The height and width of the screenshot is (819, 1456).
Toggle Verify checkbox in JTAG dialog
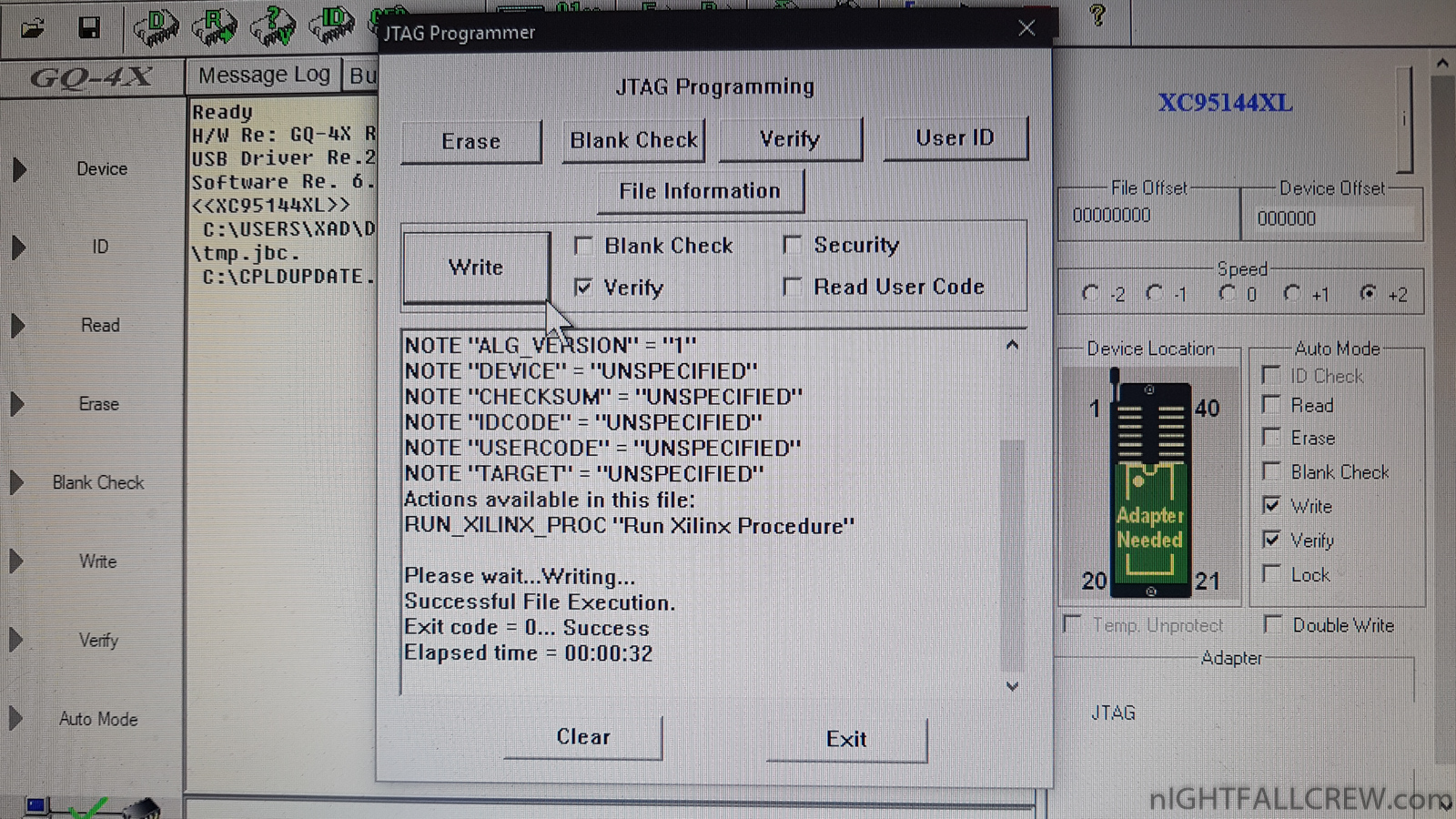pyautogui.click(x=583, y=288)
